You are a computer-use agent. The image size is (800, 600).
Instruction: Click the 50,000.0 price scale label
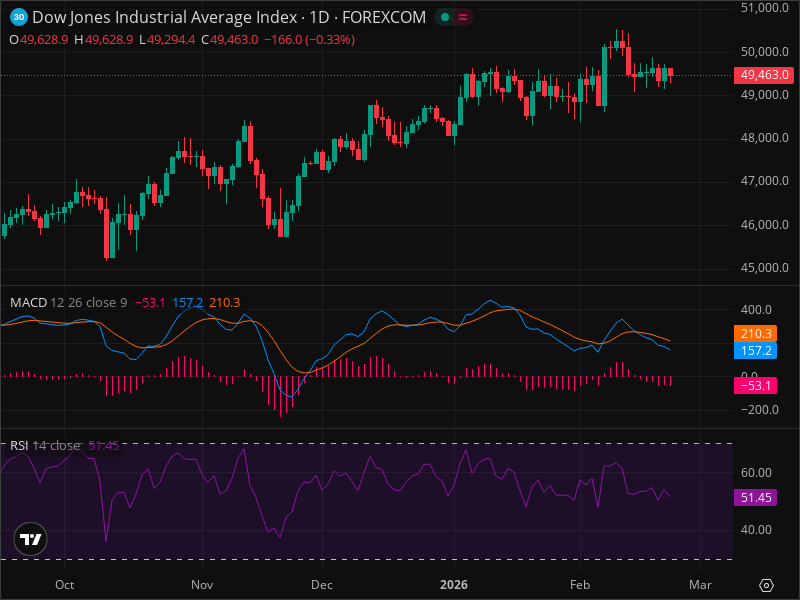click(765, 52)
